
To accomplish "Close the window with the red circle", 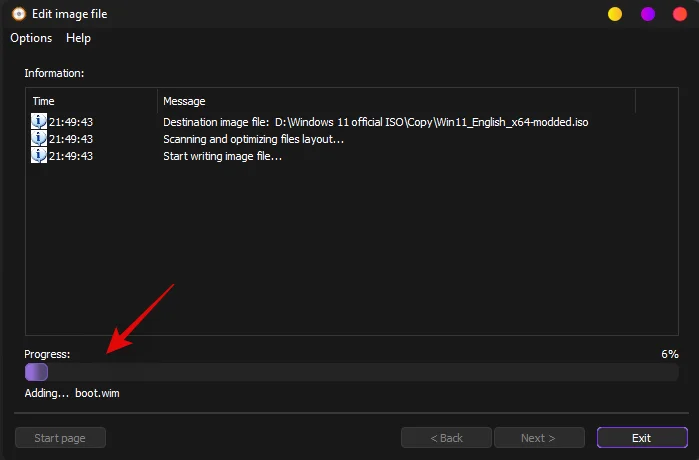I will point(679,14).
